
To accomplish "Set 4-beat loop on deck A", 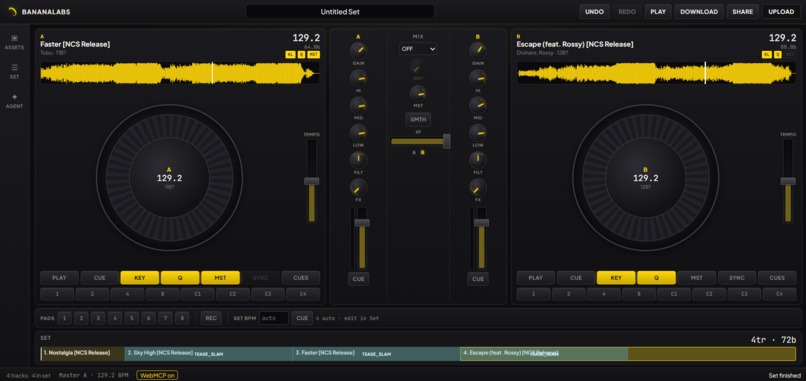I will click(x=127, y=295).
